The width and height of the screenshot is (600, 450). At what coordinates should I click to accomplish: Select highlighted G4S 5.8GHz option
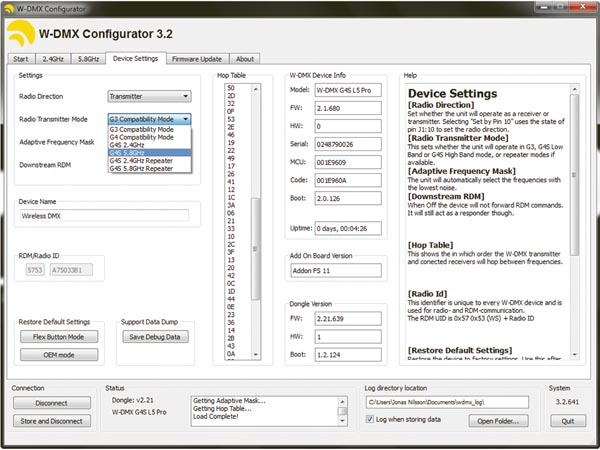click(x=150, y=153)
